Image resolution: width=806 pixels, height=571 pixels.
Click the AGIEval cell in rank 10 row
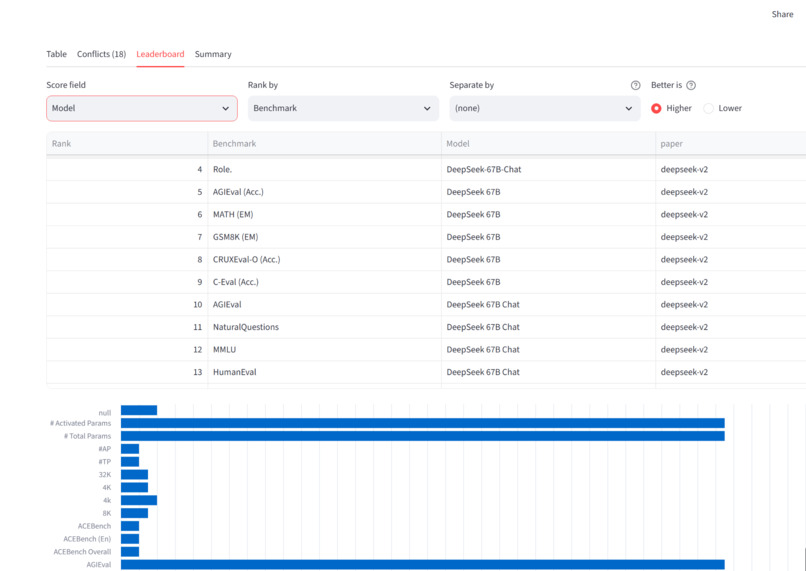(324, 305)
